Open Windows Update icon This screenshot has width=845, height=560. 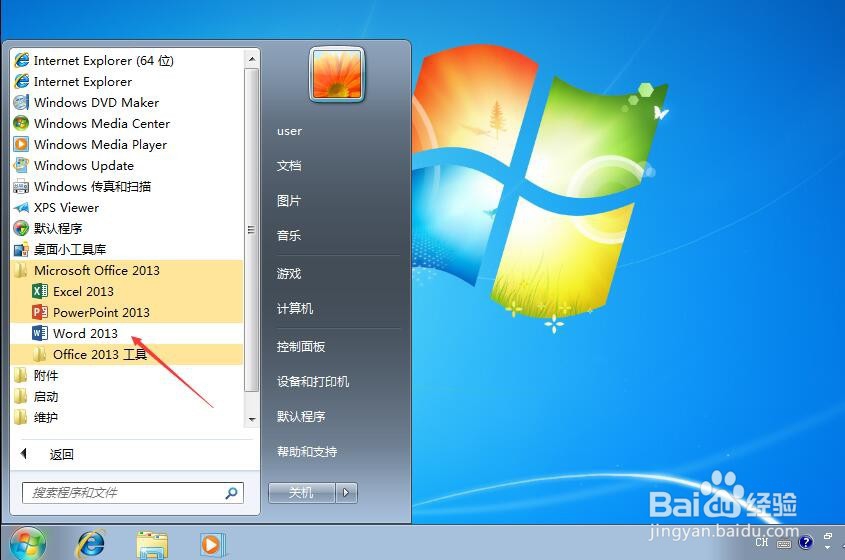[22, 165]
